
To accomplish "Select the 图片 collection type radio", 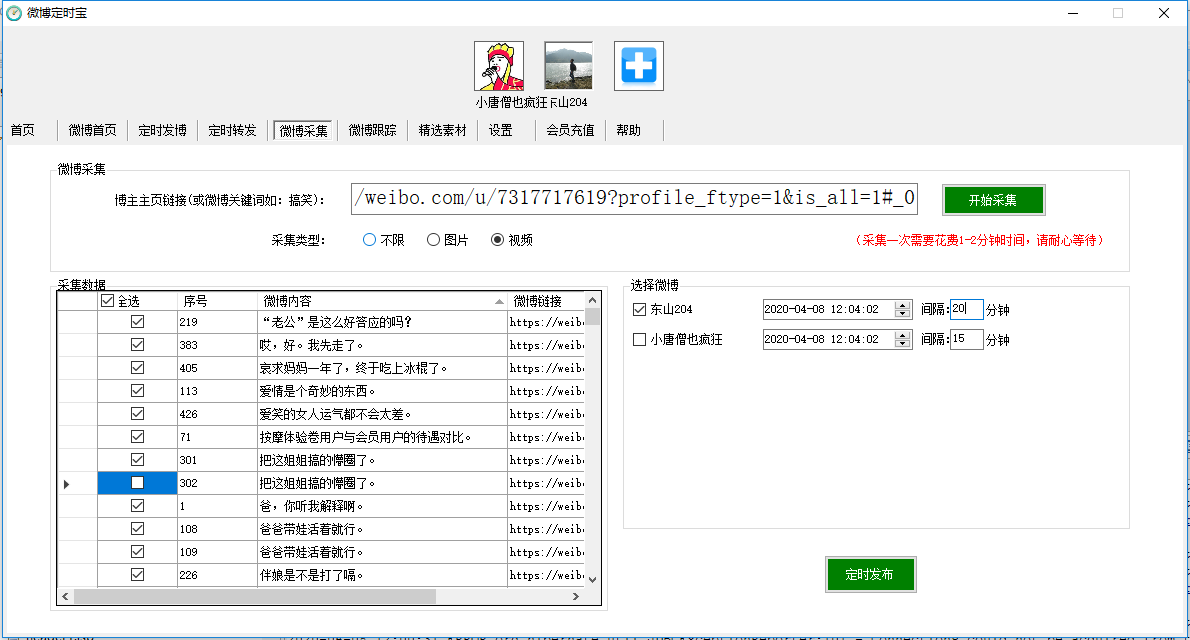I will click(433, 240).
